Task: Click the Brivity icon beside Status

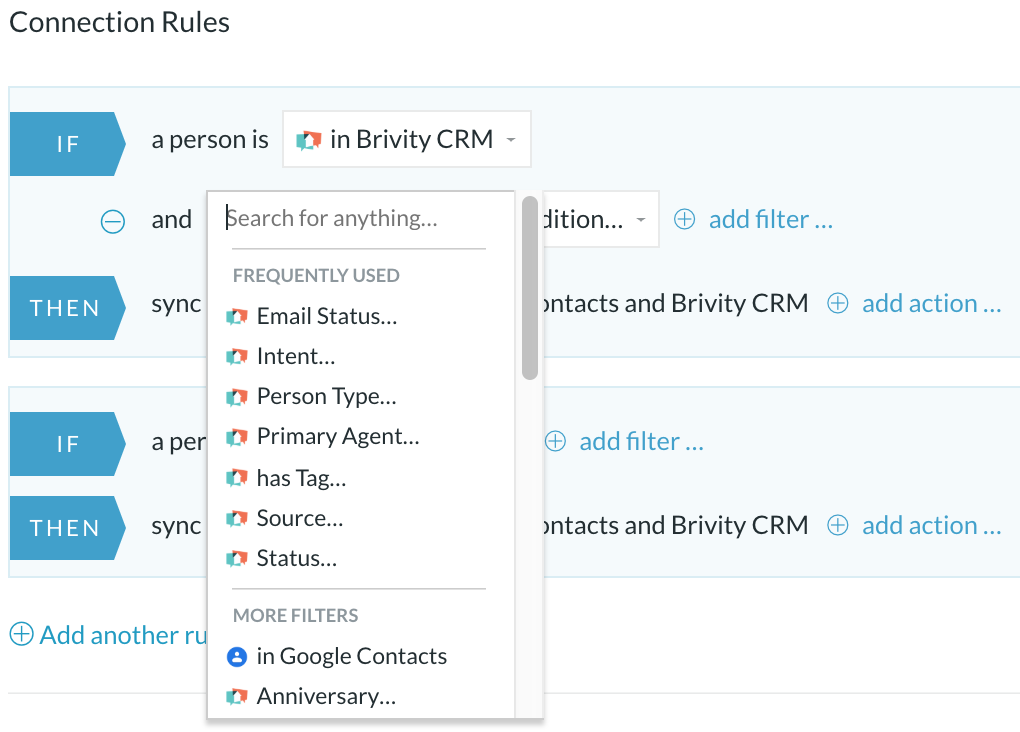Action: coord(237,559)
